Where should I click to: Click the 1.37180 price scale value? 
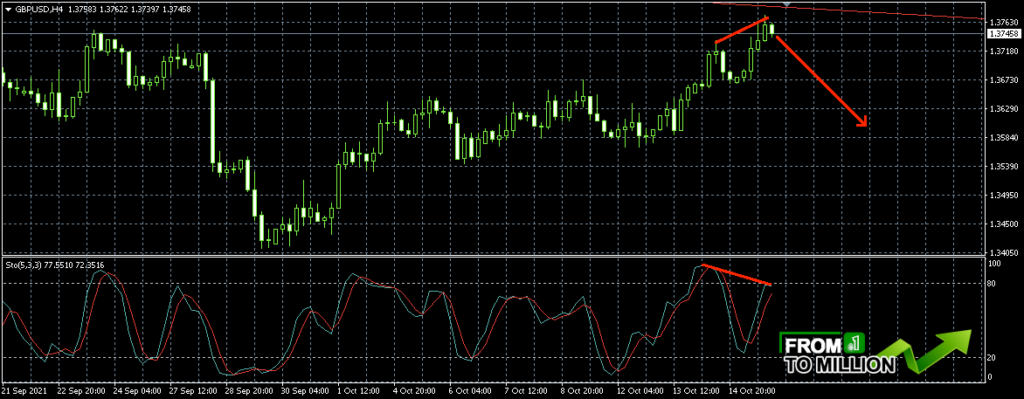pyautogui.click(x=1004, y=51)
